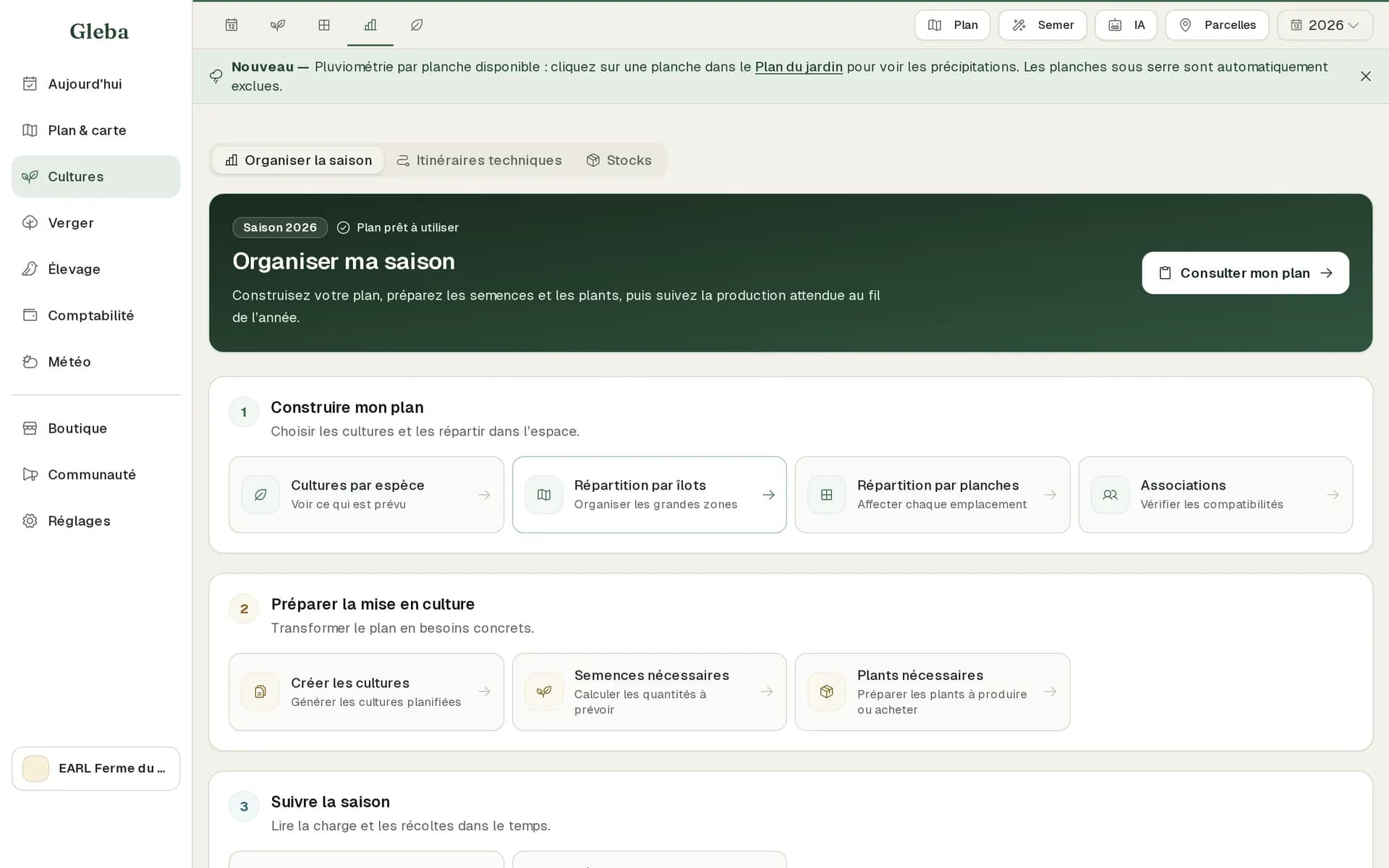
Task: Click the Saison 2026 badge
Action: point(280,227)
